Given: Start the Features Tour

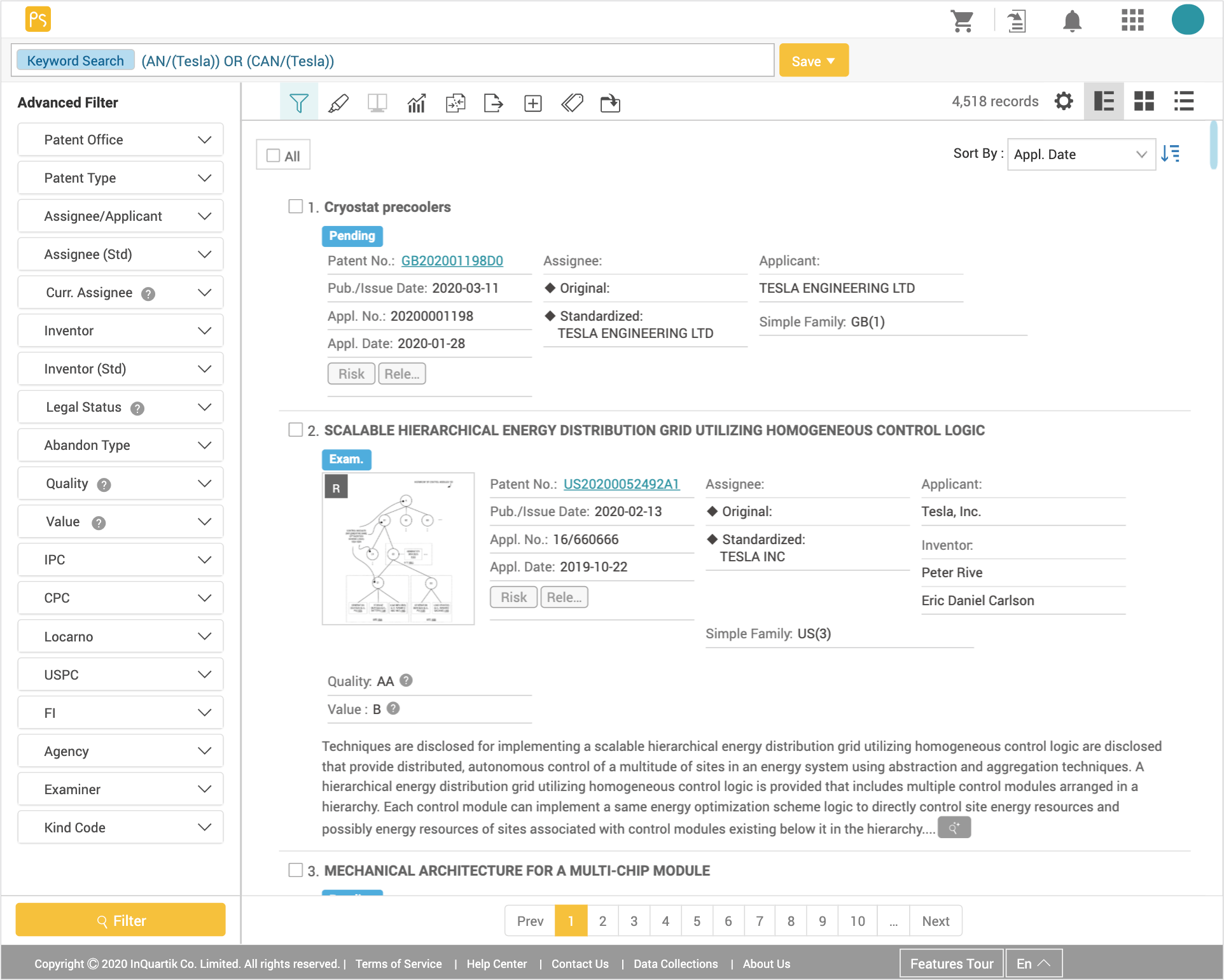Looking at the screenshot, I should coord(951,963).
